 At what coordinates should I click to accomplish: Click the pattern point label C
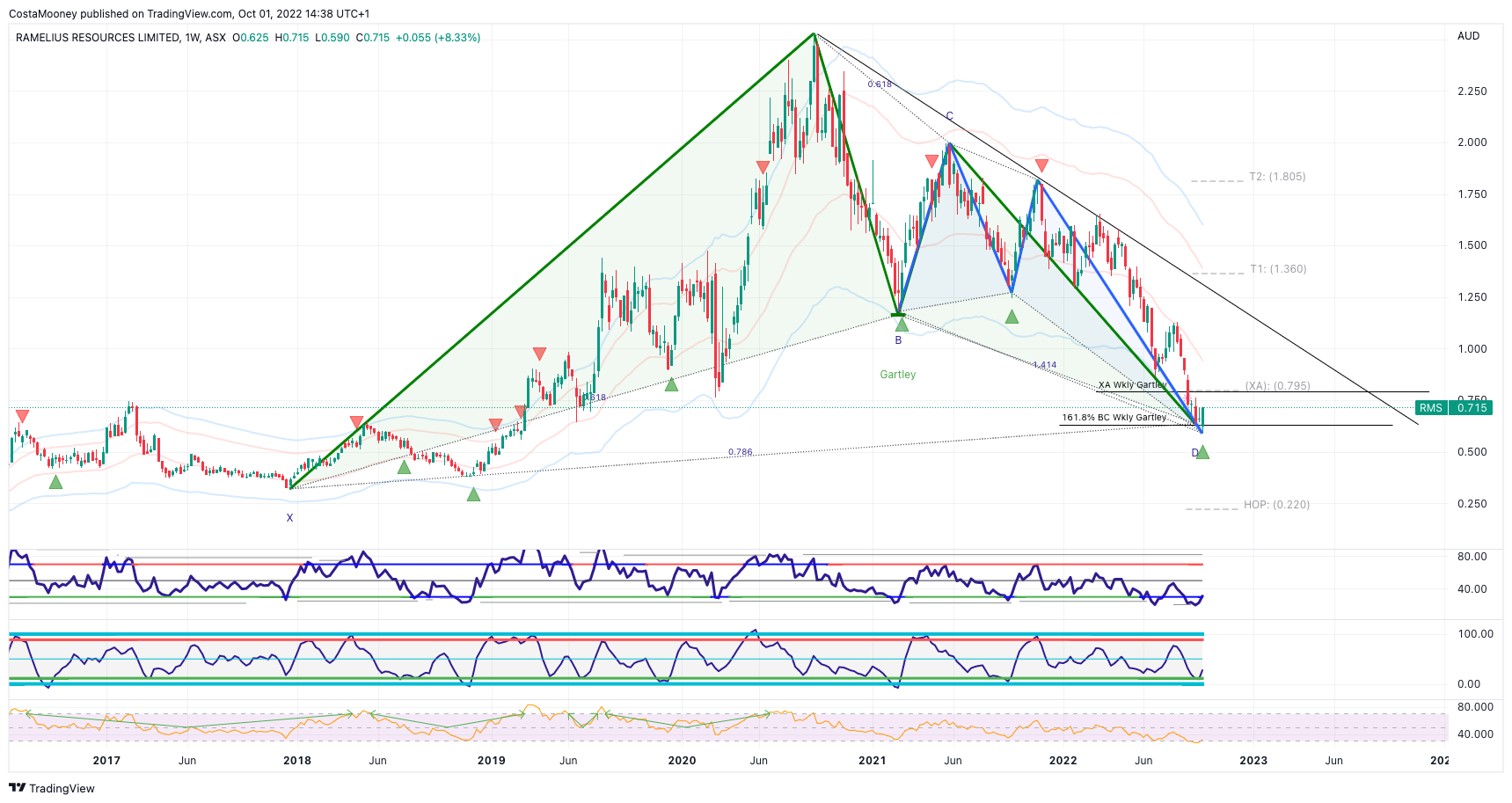click(x=949, y=116)
